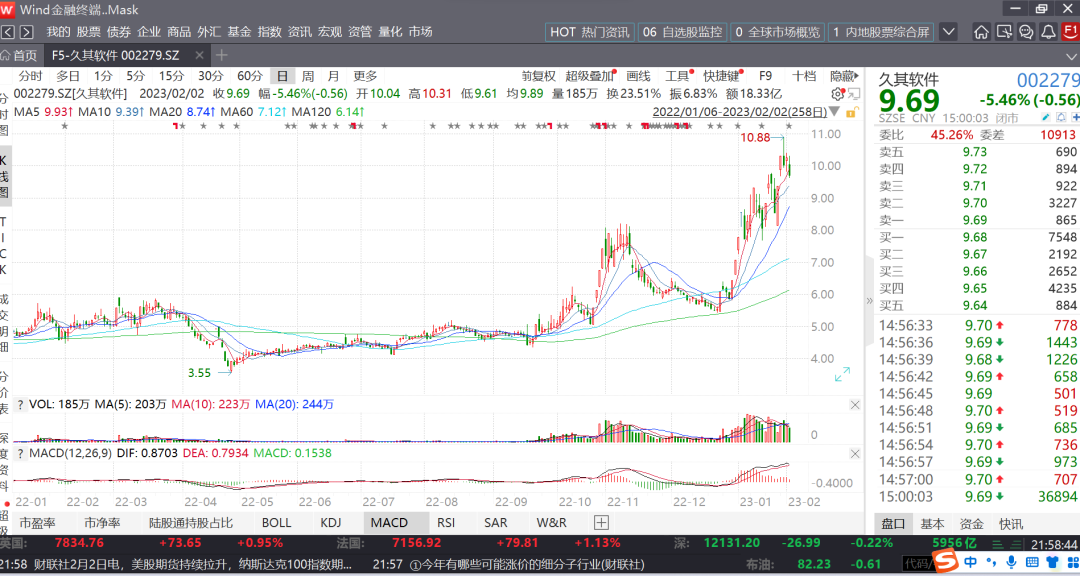Close the MACD indicator panel
Screen dimensions: 1080x576
pyautogui.click(x=855, y=453)
